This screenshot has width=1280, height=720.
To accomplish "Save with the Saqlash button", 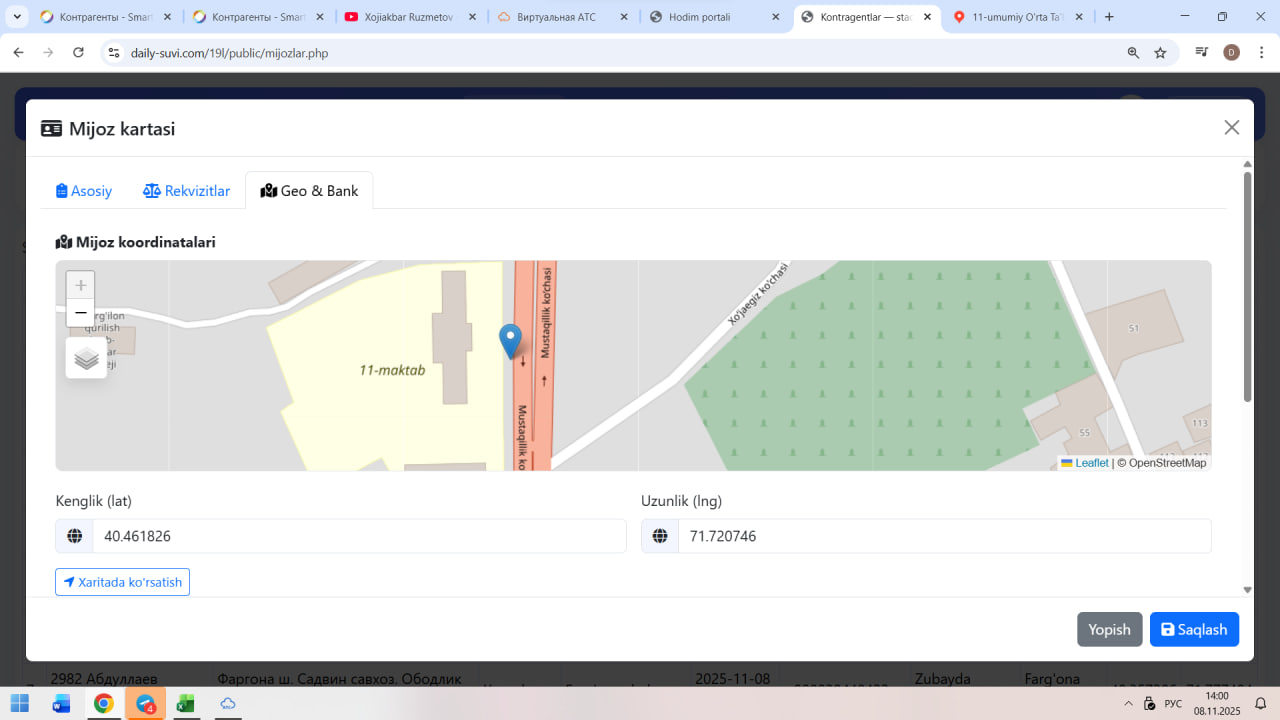I will coord(1194,630).
